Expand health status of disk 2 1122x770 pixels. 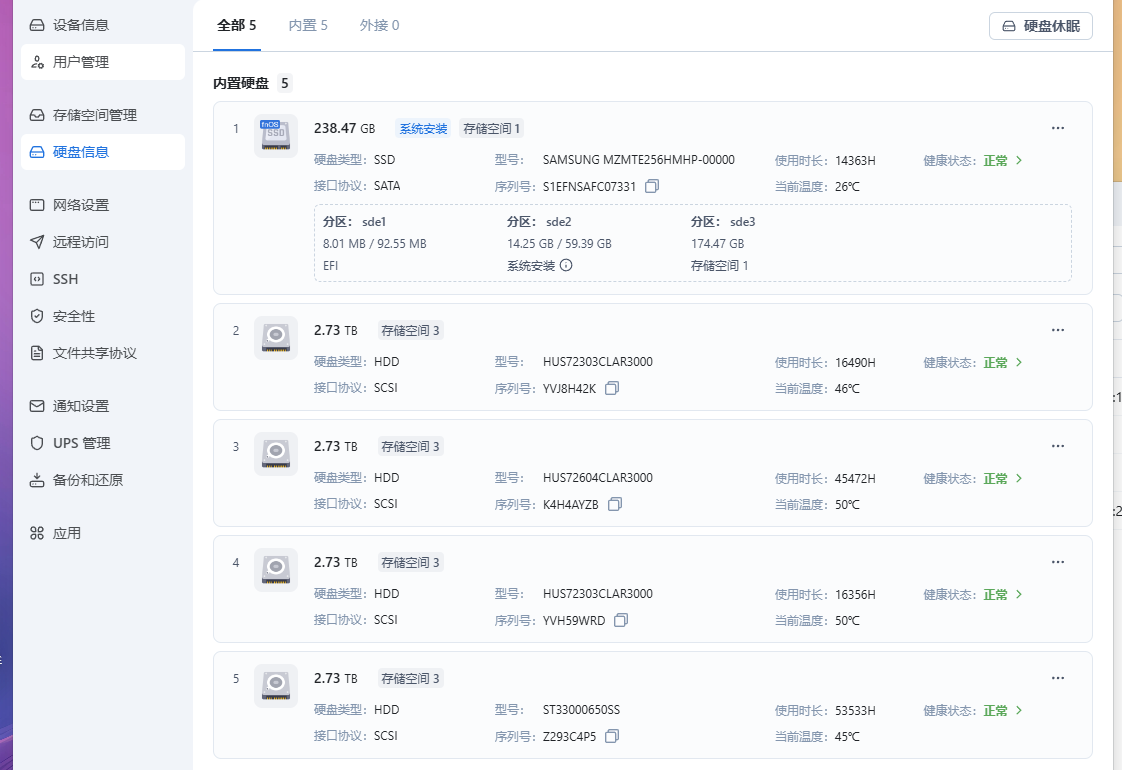(1001, 362)
